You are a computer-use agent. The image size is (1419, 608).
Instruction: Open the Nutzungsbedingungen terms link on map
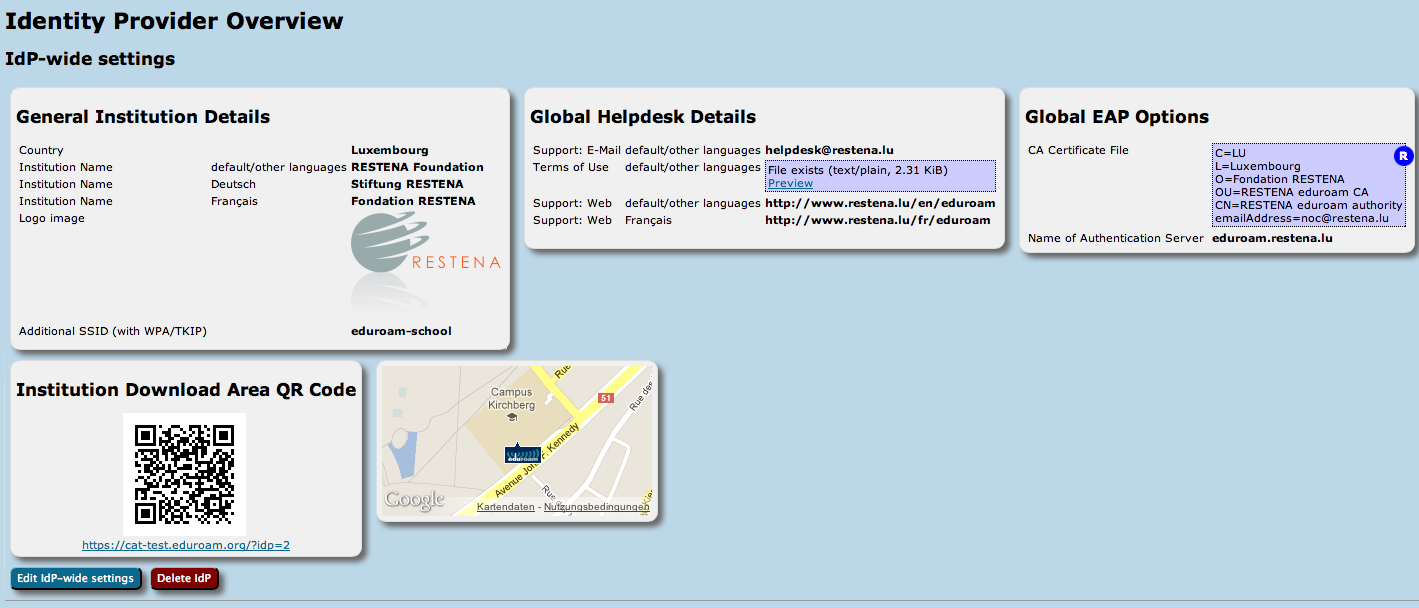(596, 507)
